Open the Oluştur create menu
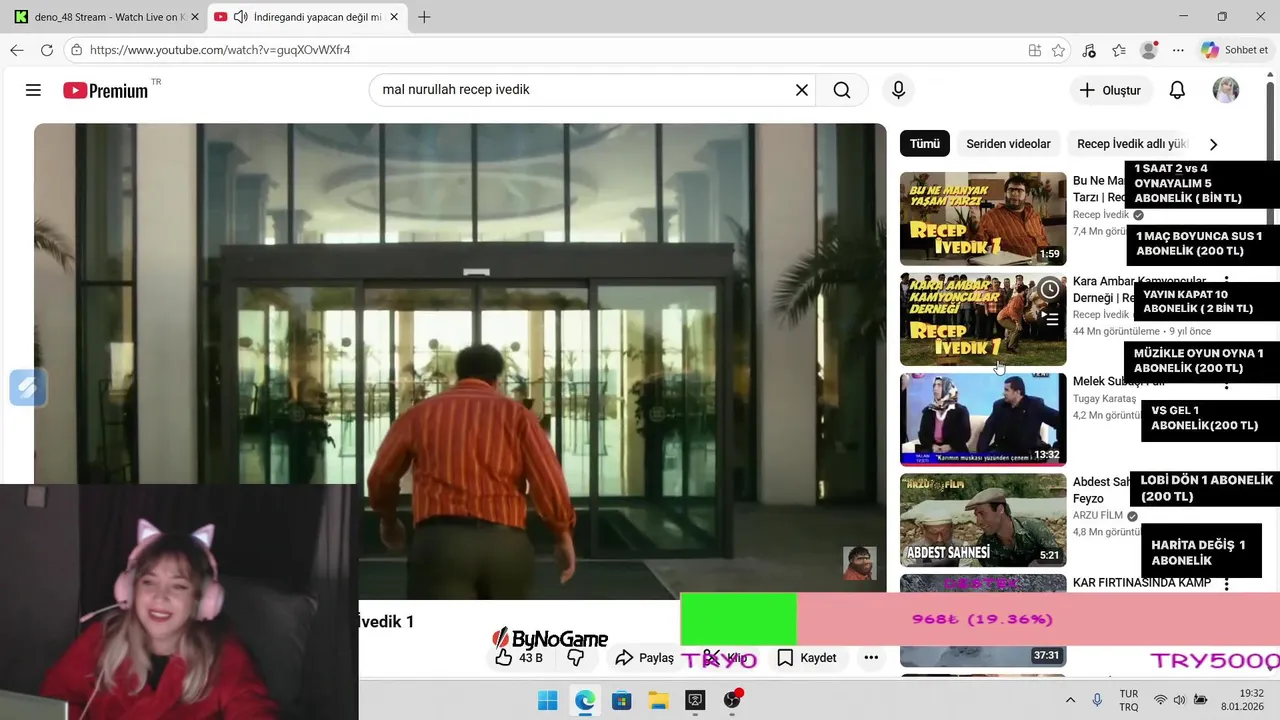1280x720 pixels. (x=1111, y=90)
